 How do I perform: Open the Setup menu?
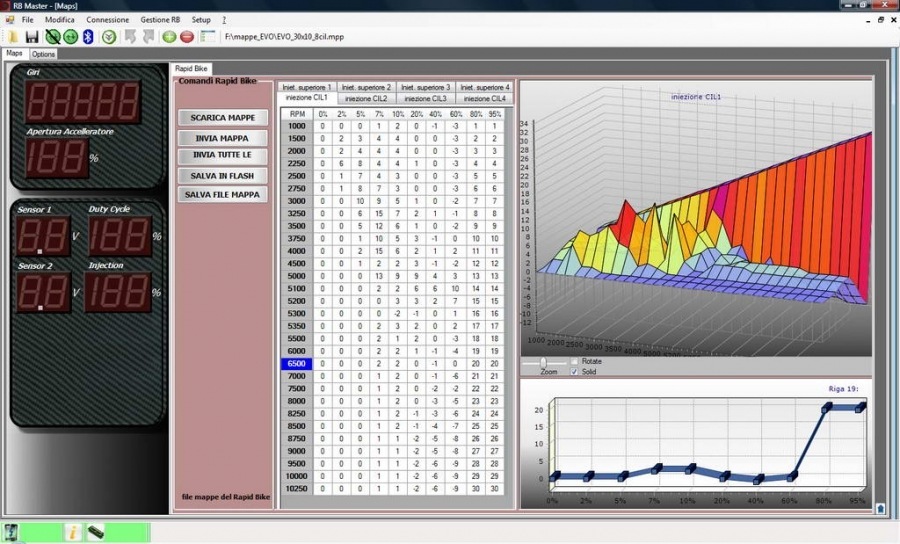201,20
